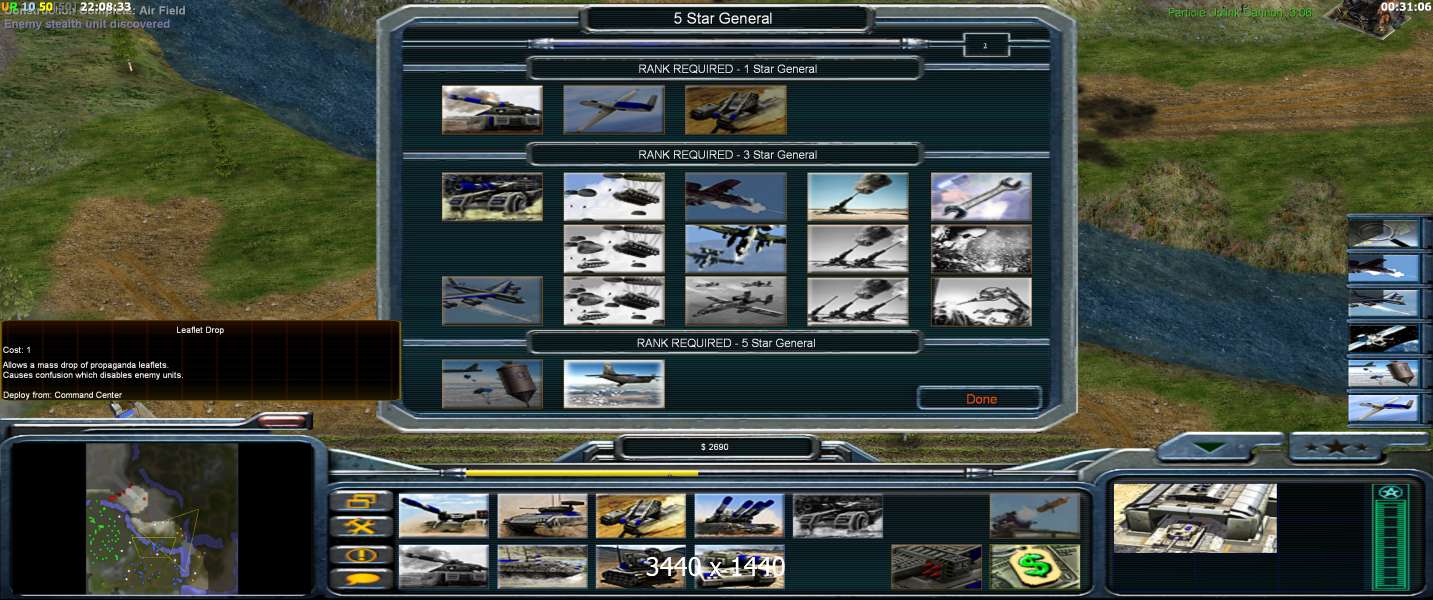The width and height of the screenshot is (1433, 600).
Task: Activate the radar scan shortcut on right edge
Action: (1383, 233)
